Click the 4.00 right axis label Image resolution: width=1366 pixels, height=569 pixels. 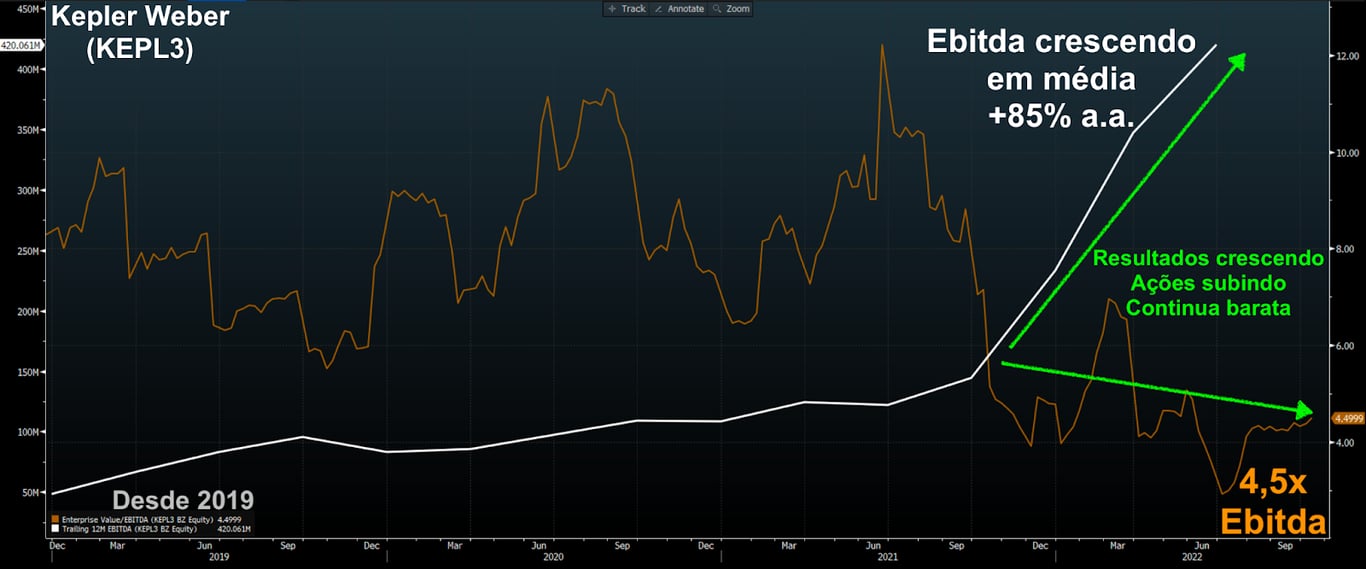1345,442
